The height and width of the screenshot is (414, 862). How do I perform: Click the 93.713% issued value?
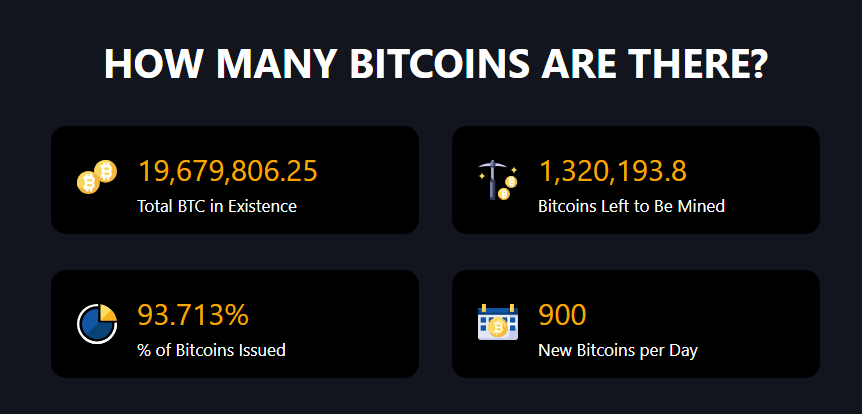(x=192, y=315)
